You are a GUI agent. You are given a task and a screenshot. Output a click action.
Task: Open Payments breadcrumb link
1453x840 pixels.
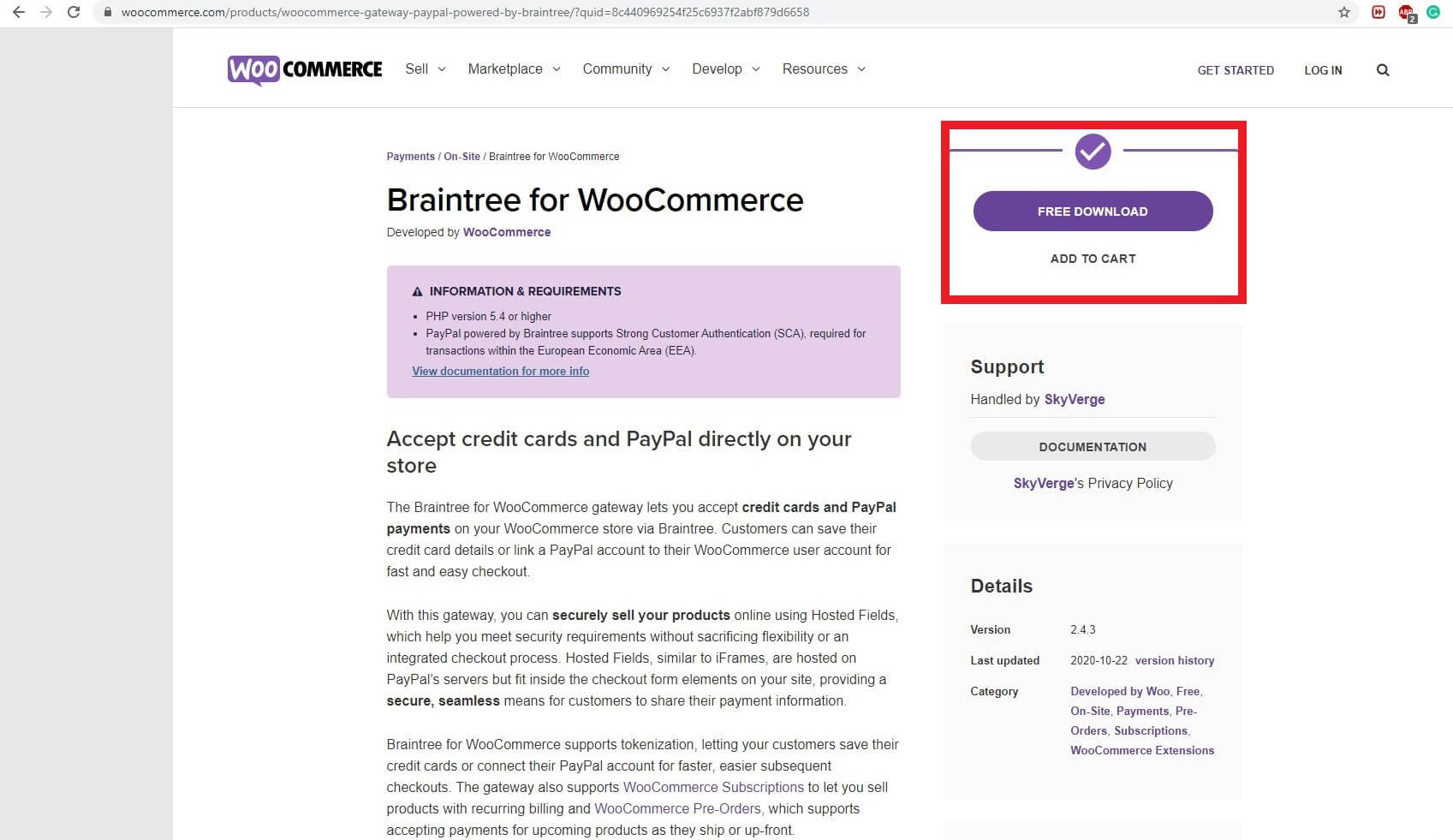[410, 157]
